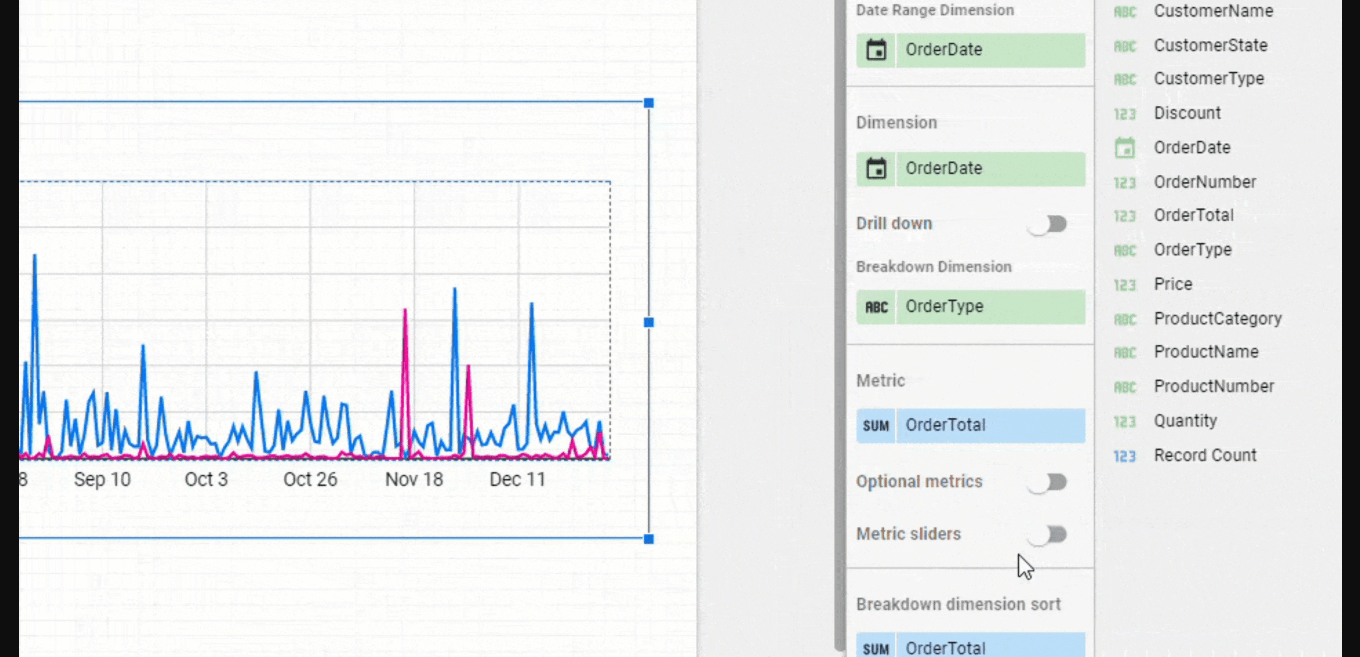Click calendar icon in Date Range Dimension field
This screenshot has height=657, width=1360.
pyautogui.click(x=876, y=50)
